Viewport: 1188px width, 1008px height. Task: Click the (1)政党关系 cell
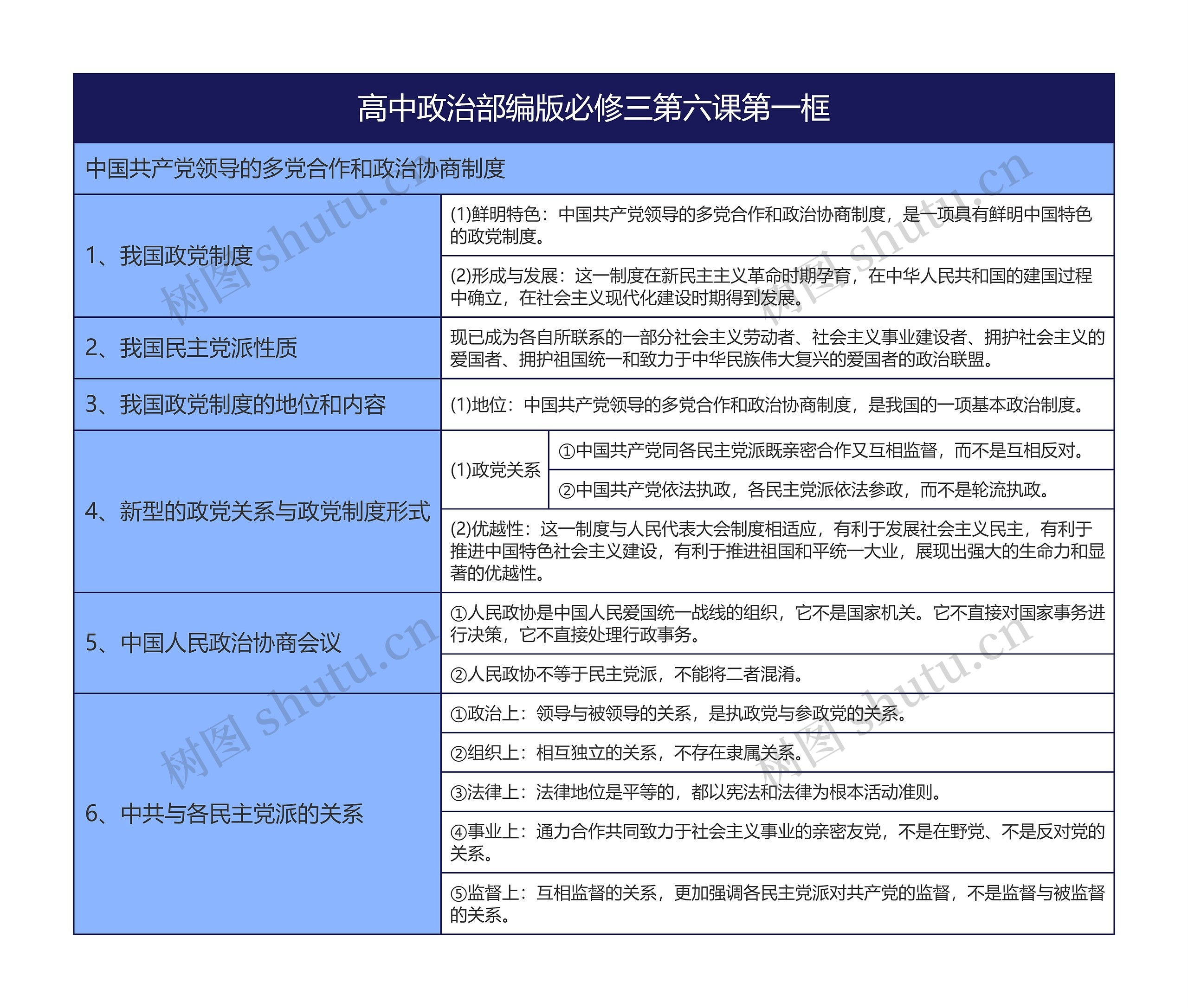coord(495,470)
